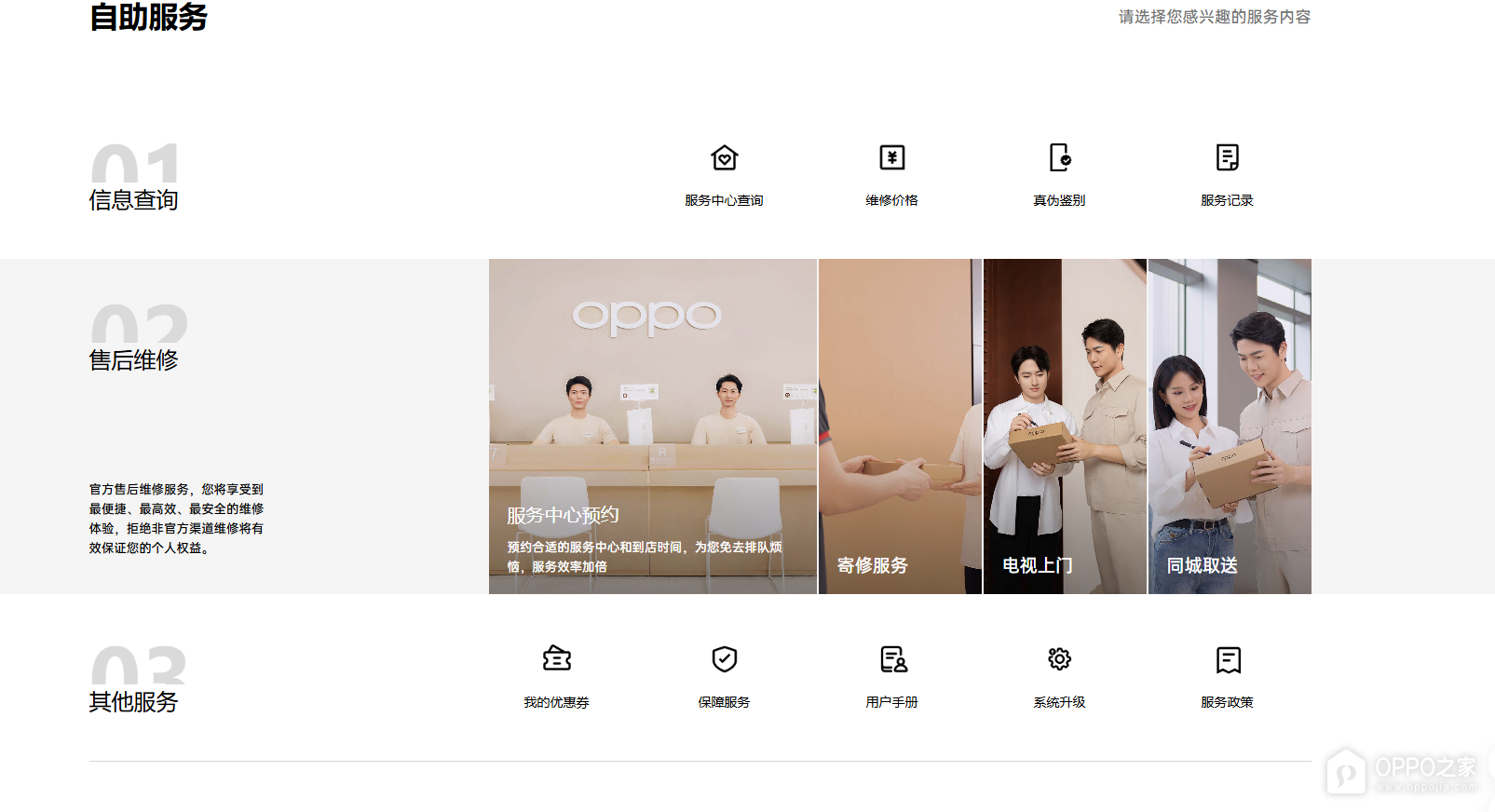The width and height of the screenshot is (1495, 812).
Task: Click the 其他服务 section heading
Action: (133, 702)
